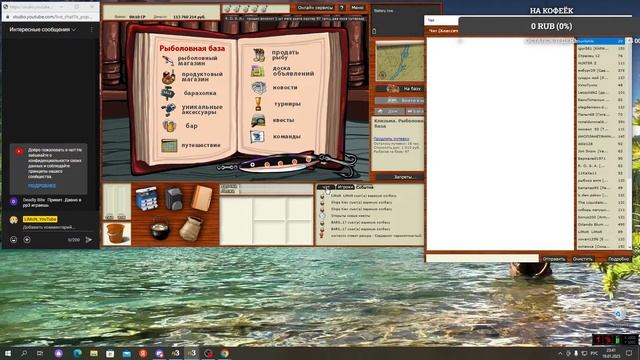
Task: Open the Онлайн сервисы menu
Action: coord(315,8)
